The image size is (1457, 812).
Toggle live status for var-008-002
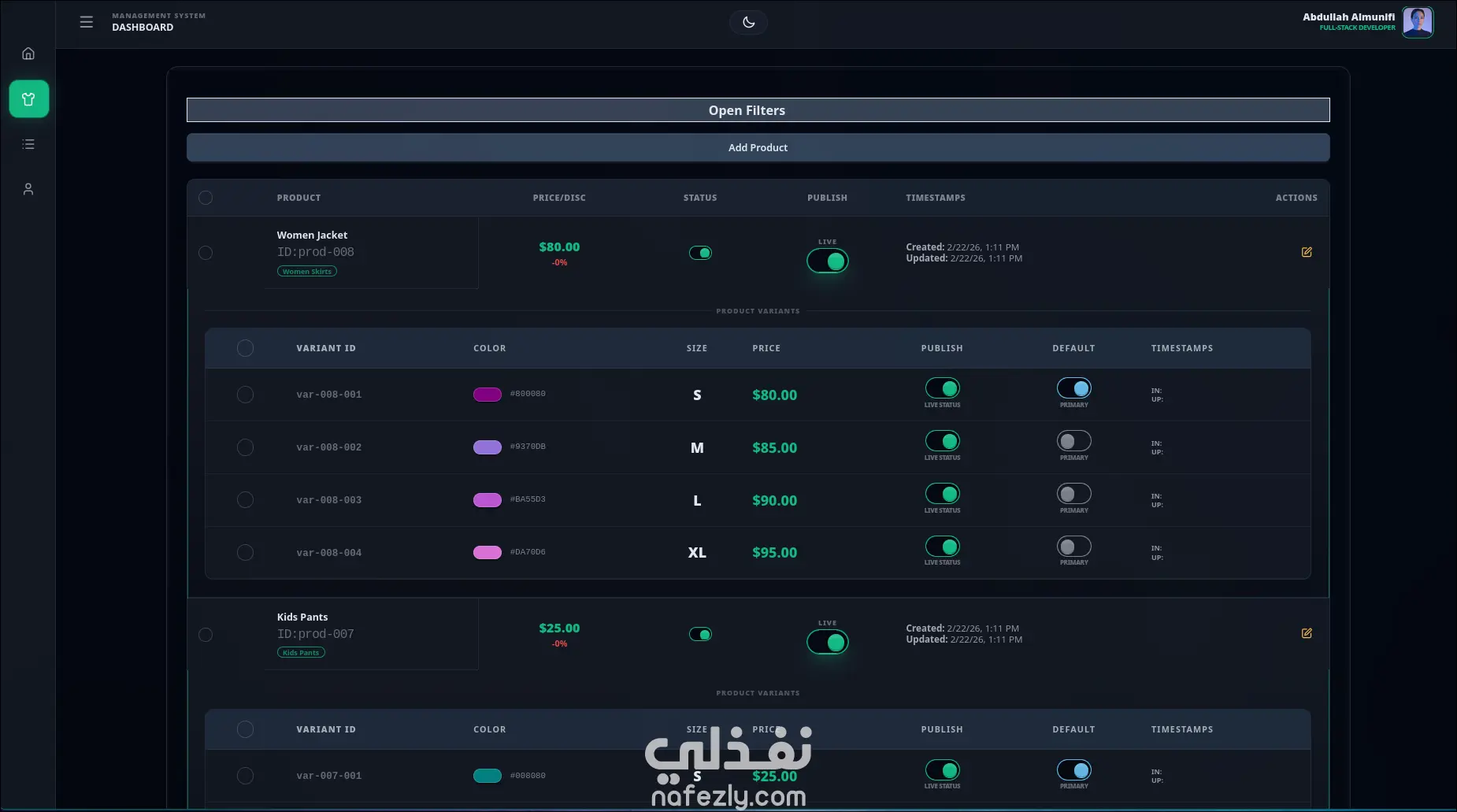click(x=942, y=441)
